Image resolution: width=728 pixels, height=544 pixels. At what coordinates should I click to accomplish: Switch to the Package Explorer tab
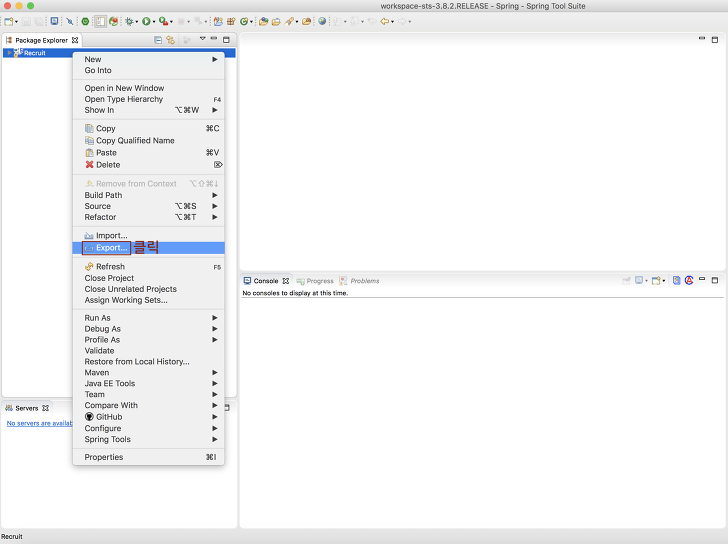pos(41,40)
